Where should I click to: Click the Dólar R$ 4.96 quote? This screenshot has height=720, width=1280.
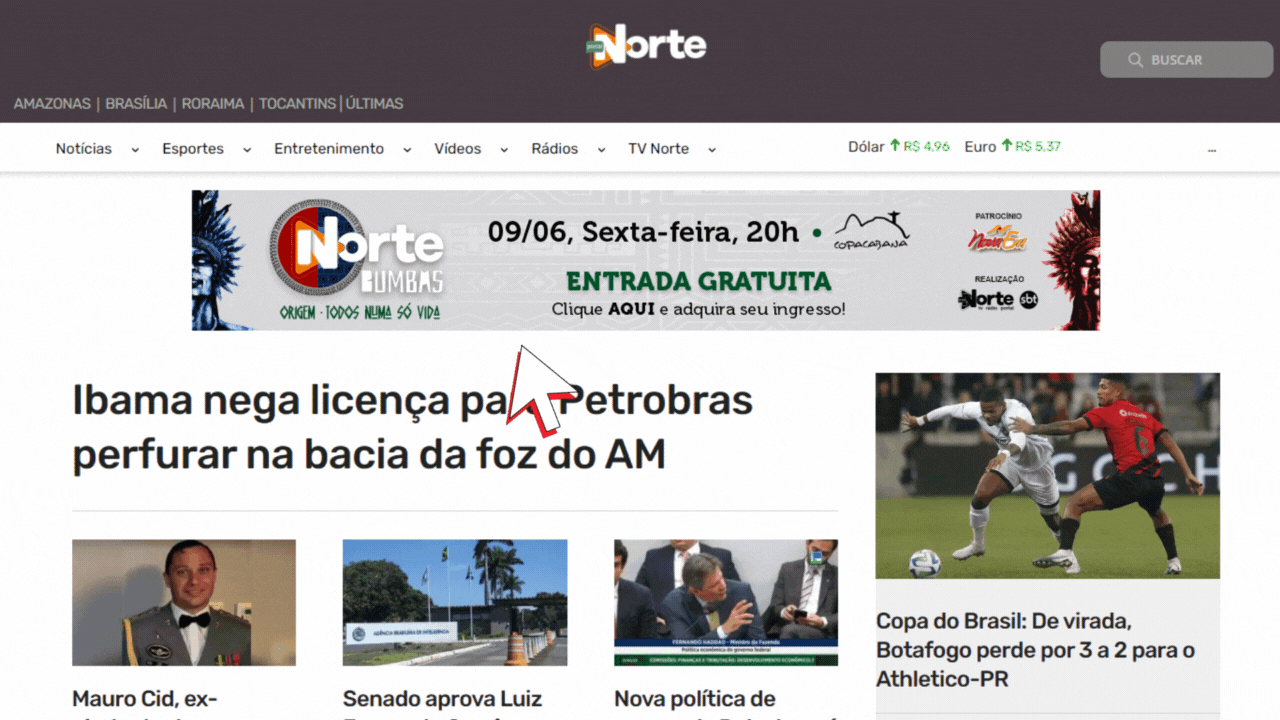899,146
